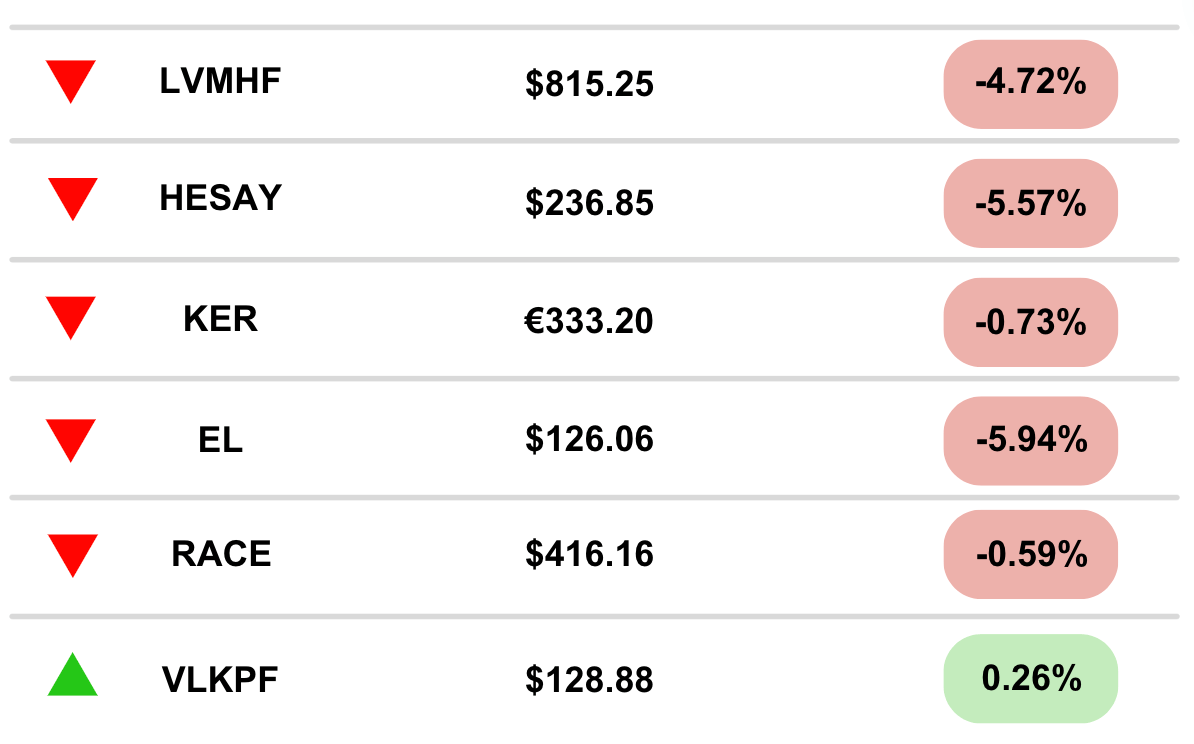Open the HESAY ticker symbol
The image size is (1194, 744).
[x=220, y=199]
